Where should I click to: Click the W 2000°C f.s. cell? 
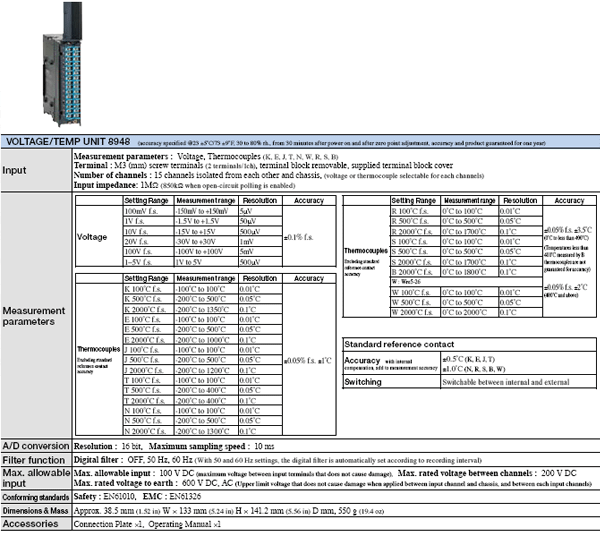(410, 312)
